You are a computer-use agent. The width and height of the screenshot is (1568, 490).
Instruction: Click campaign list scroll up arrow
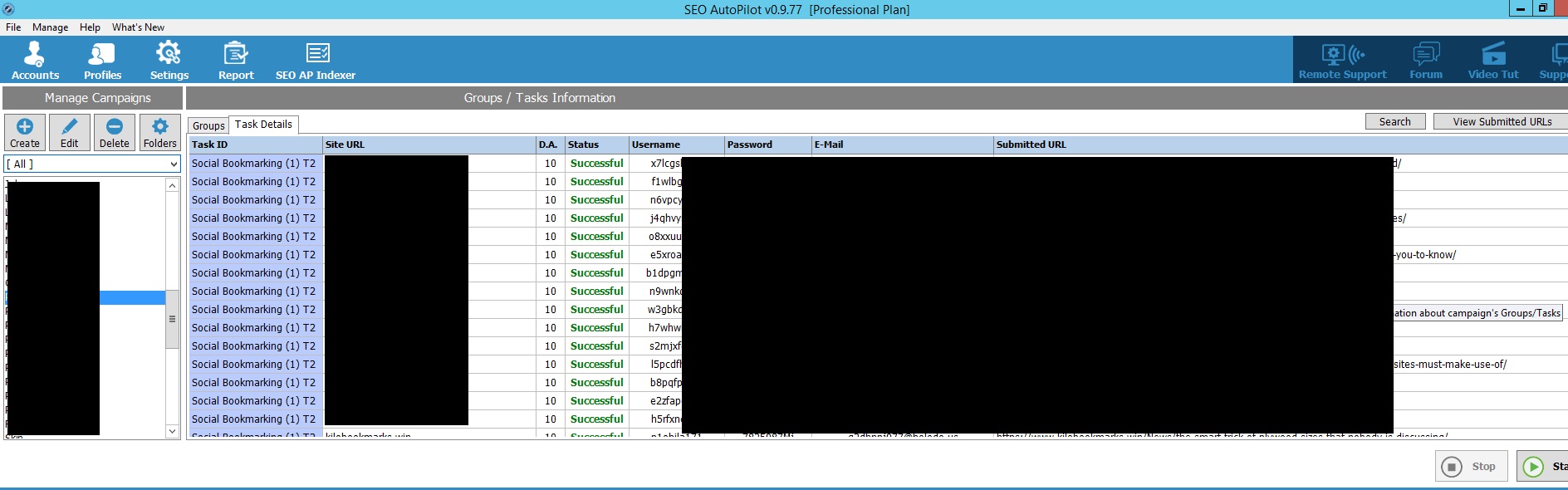click(x=172, y=186)
